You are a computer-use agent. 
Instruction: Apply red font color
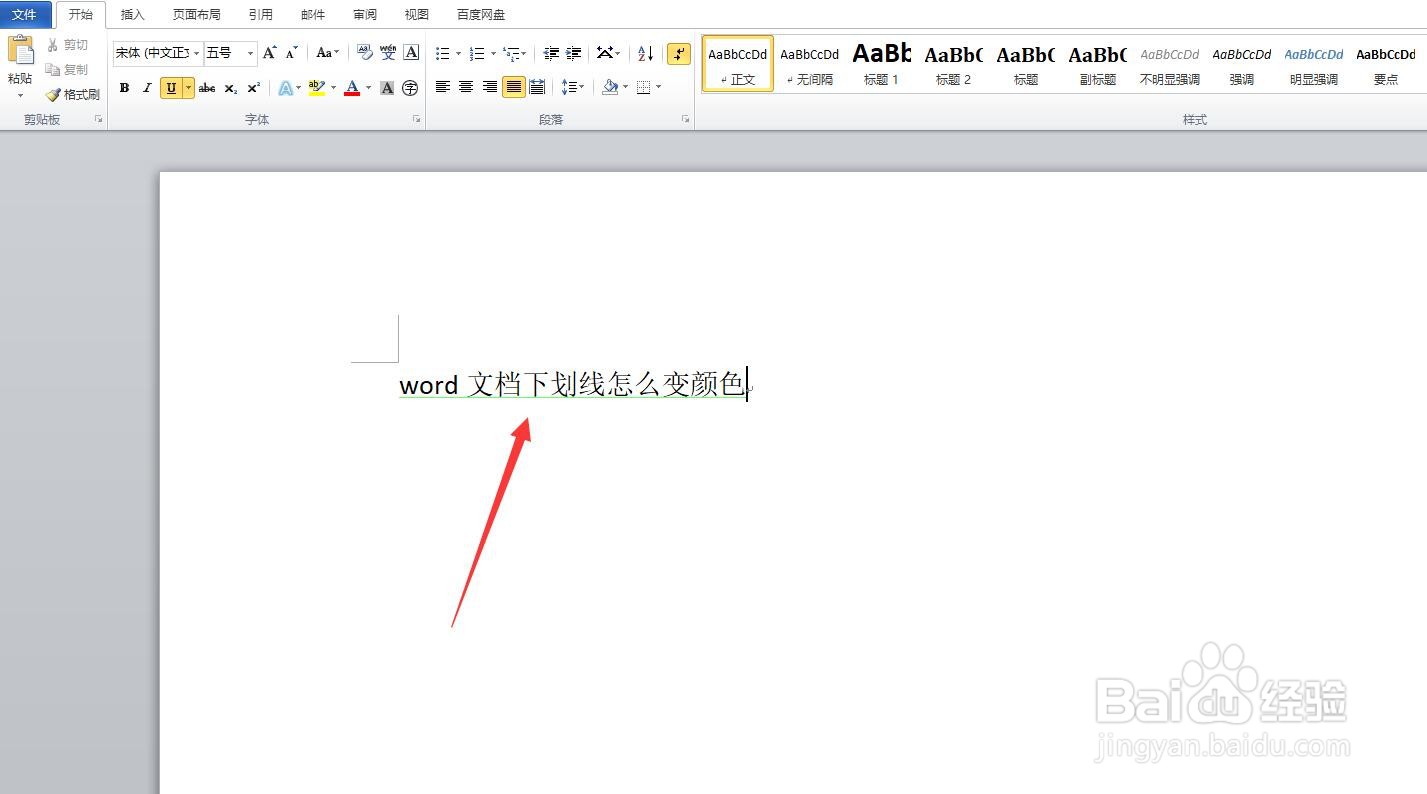(x=352, y=88)
